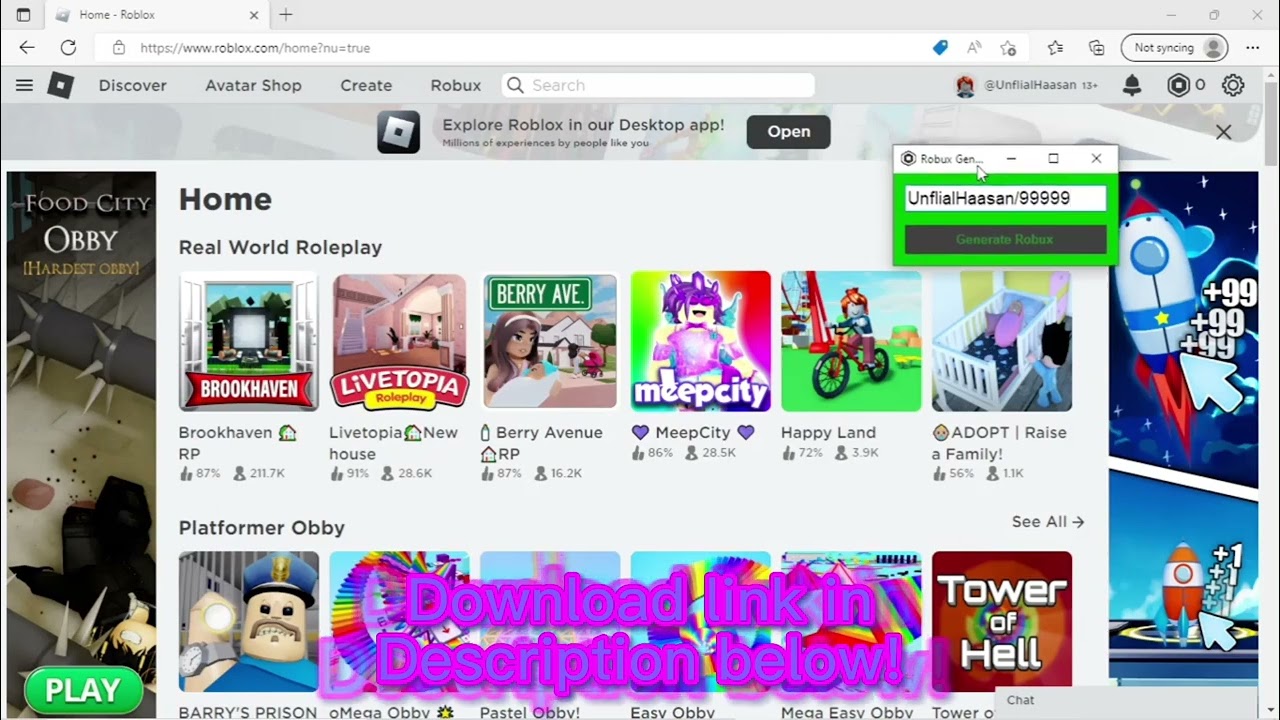Open the Favorites list icon
Screen dimensions: 1280x720
(1055, 47)
